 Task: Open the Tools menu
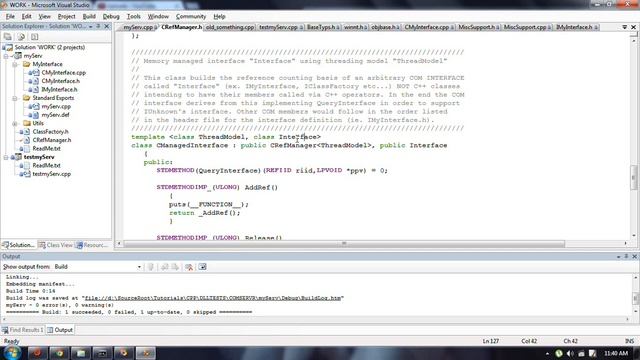click(x=133, y=17)
